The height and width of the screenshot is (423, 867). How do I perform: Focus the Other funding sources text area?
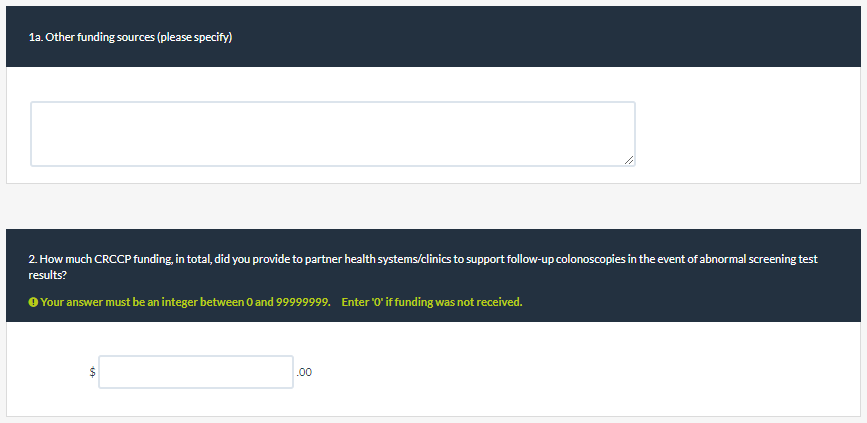tap(332, 133)
